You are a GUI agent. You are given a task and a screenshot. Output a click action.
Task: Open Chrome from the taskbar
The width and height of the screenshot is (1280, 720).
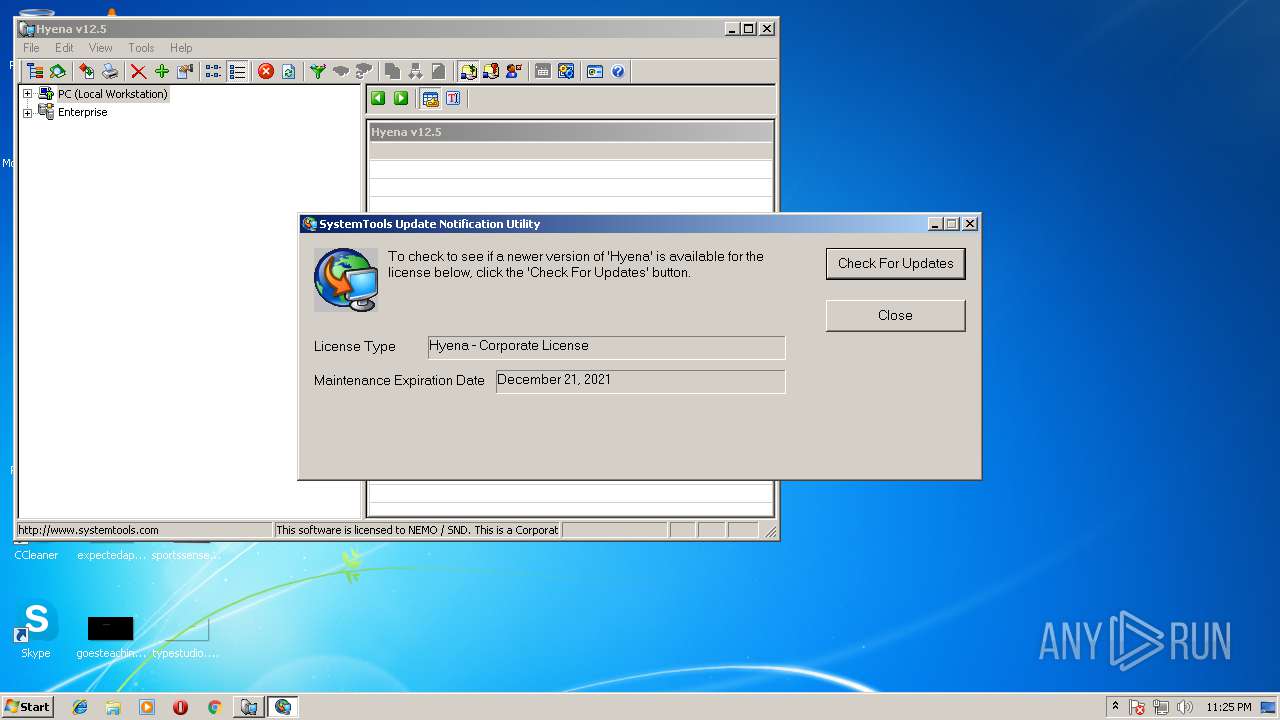[x=214, y=707]
